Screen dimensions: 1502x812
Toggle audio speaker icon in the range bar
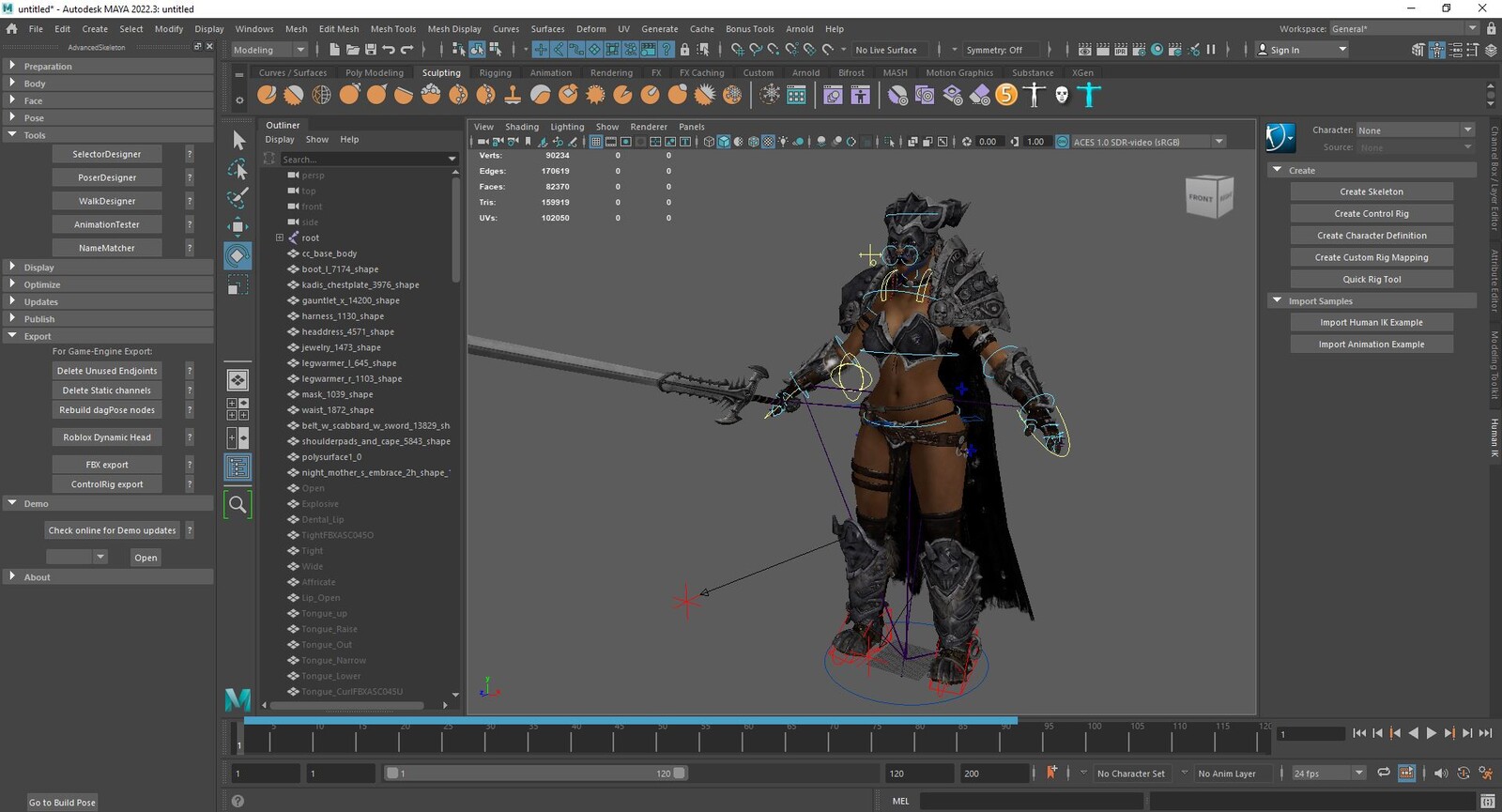pos(1441,773)
